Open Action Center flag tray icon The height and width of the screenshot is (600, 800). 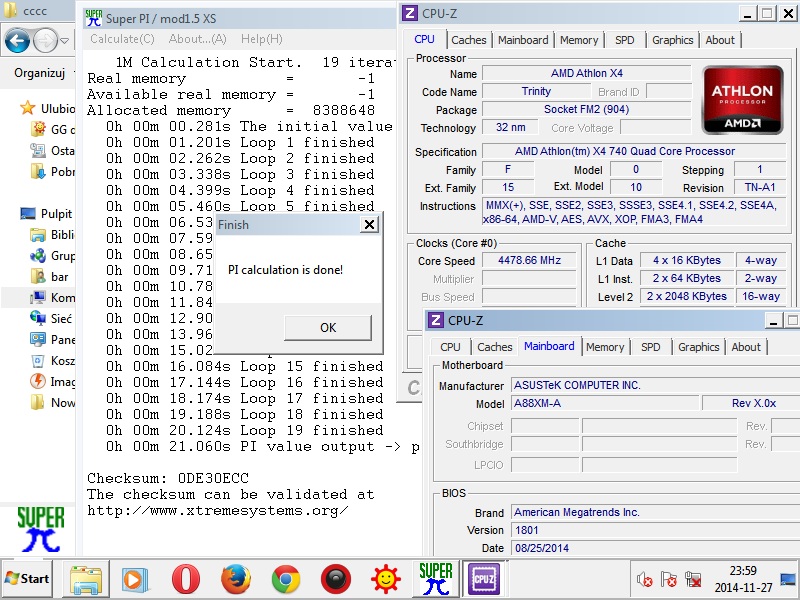point(668,579)
